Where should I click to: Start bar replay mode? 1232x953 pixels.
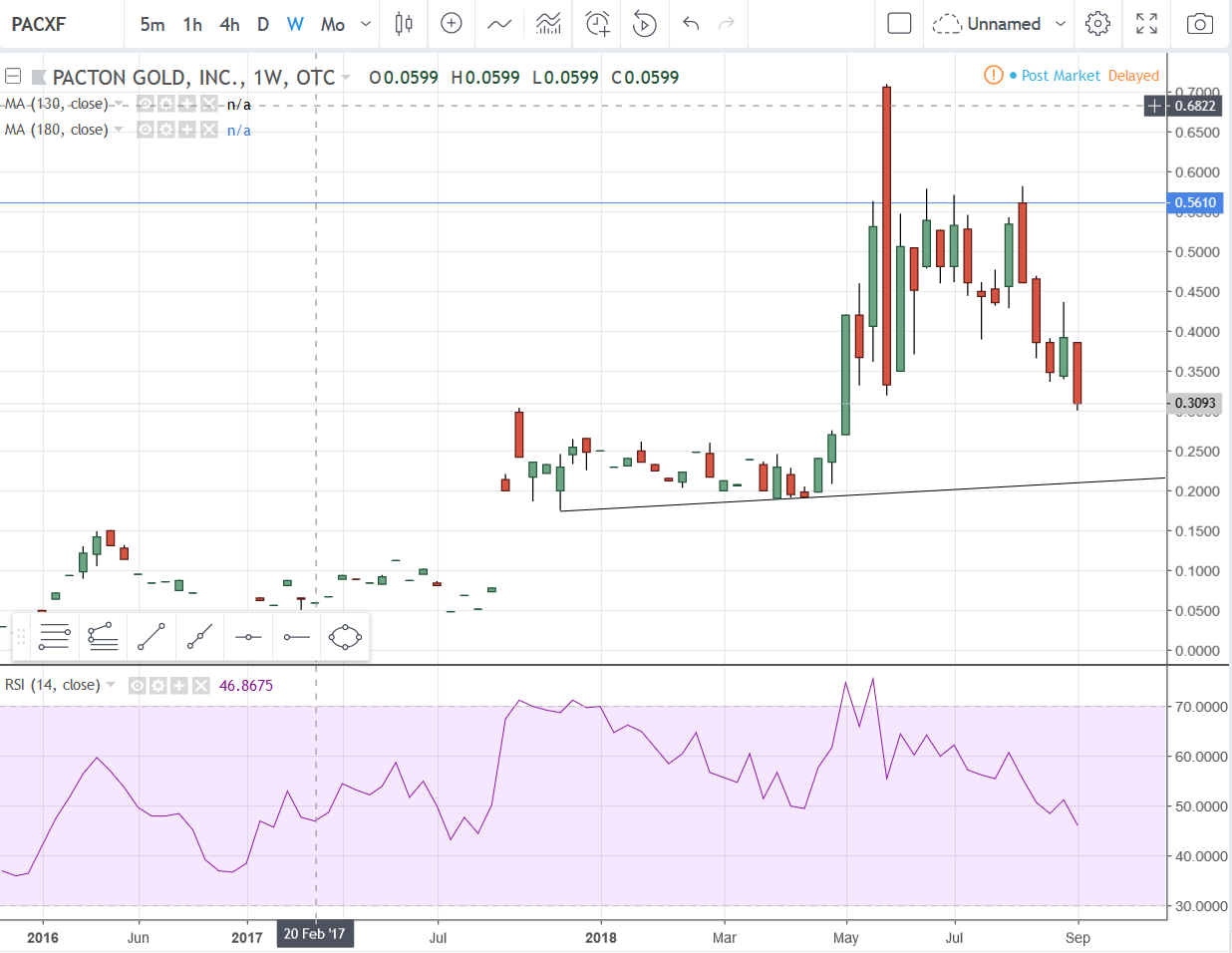pyautogui.click(x=645, y=24)
